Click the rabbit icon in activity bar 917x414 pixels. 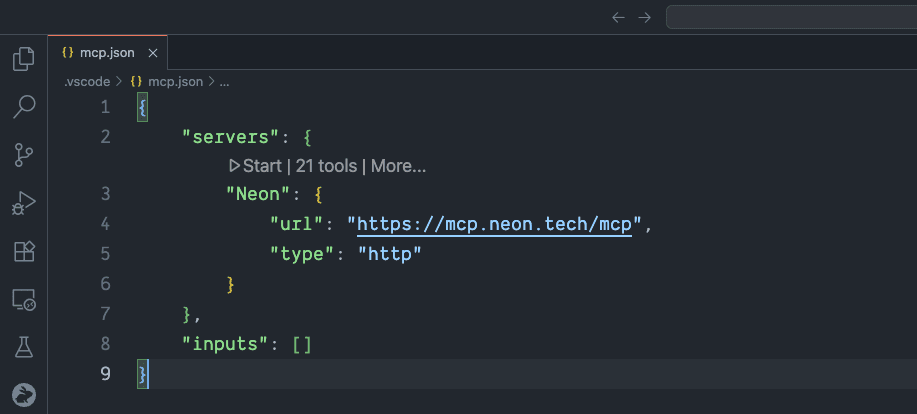coord(23,394)
